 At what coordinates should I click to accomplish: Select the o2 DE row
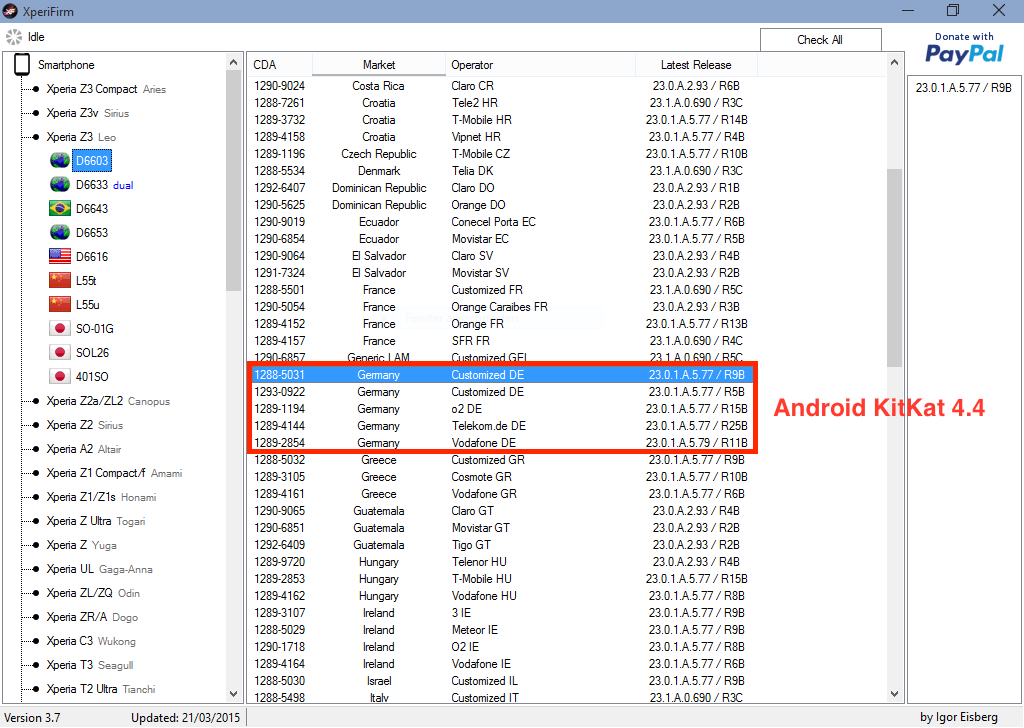pos(501,409)
